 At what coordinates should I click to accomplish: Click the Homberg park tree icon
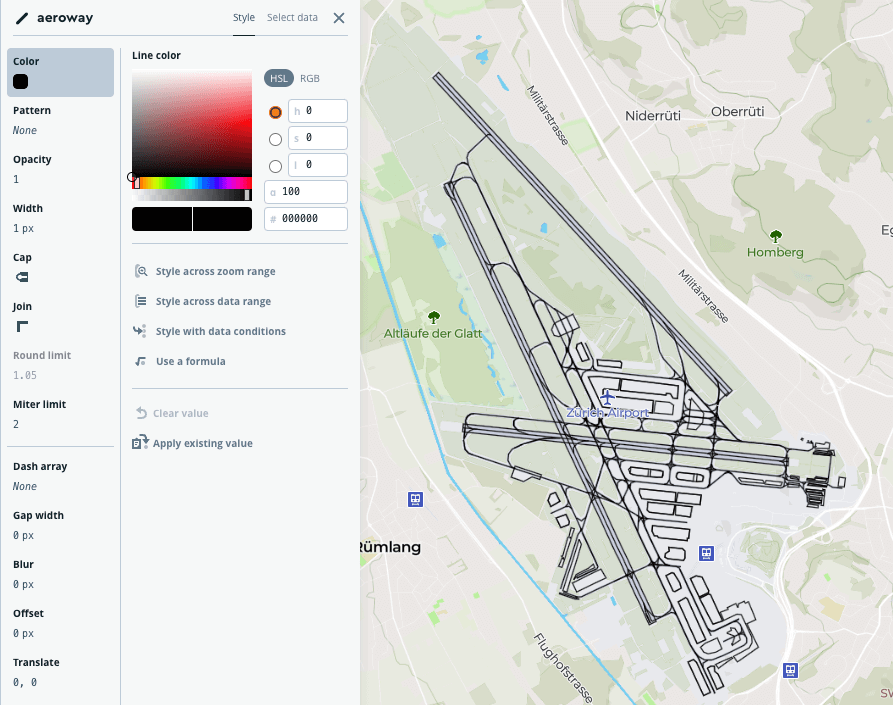tap(775, 237)
